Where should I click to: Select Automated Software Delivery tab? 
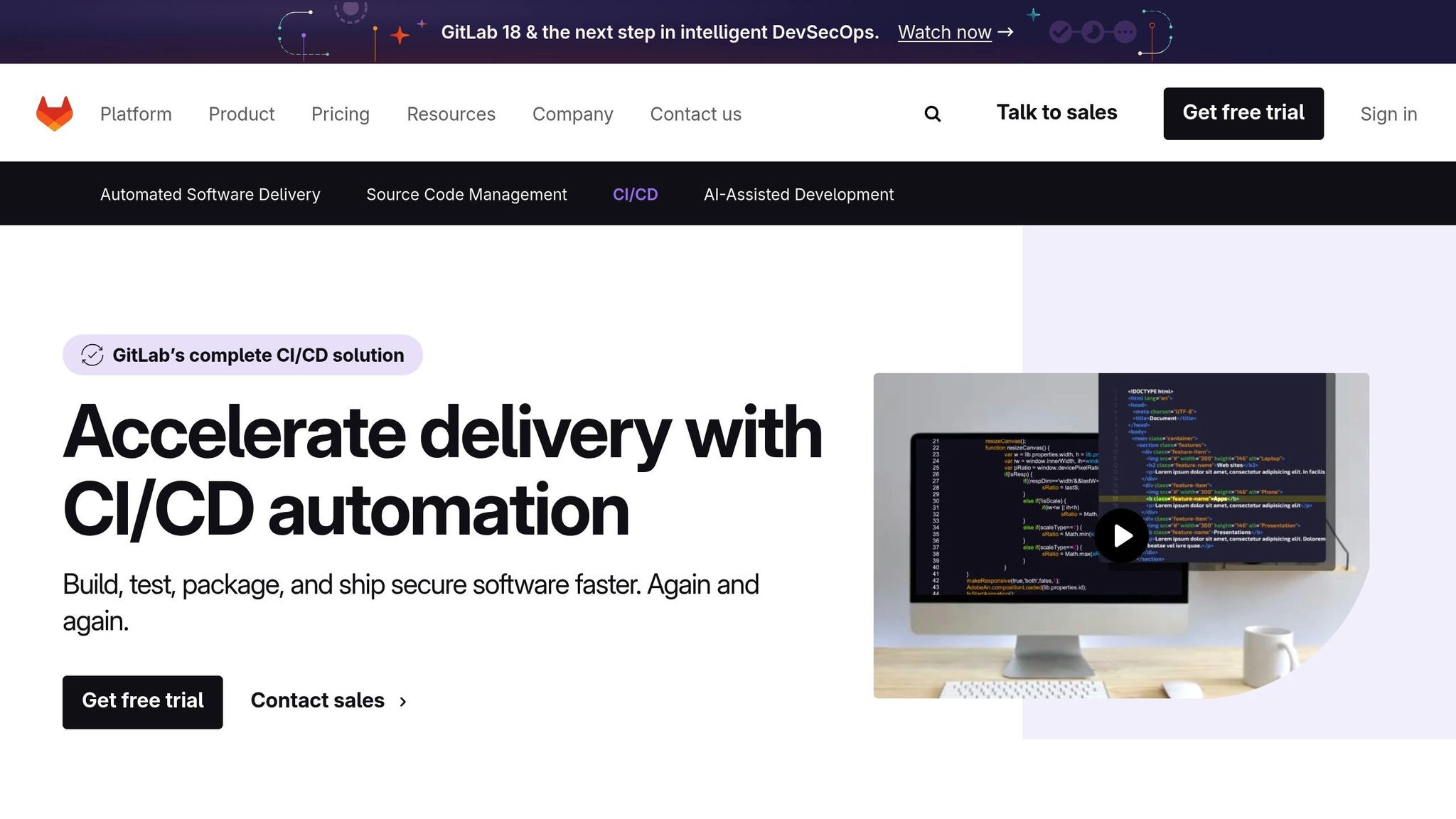coord(210,194)
